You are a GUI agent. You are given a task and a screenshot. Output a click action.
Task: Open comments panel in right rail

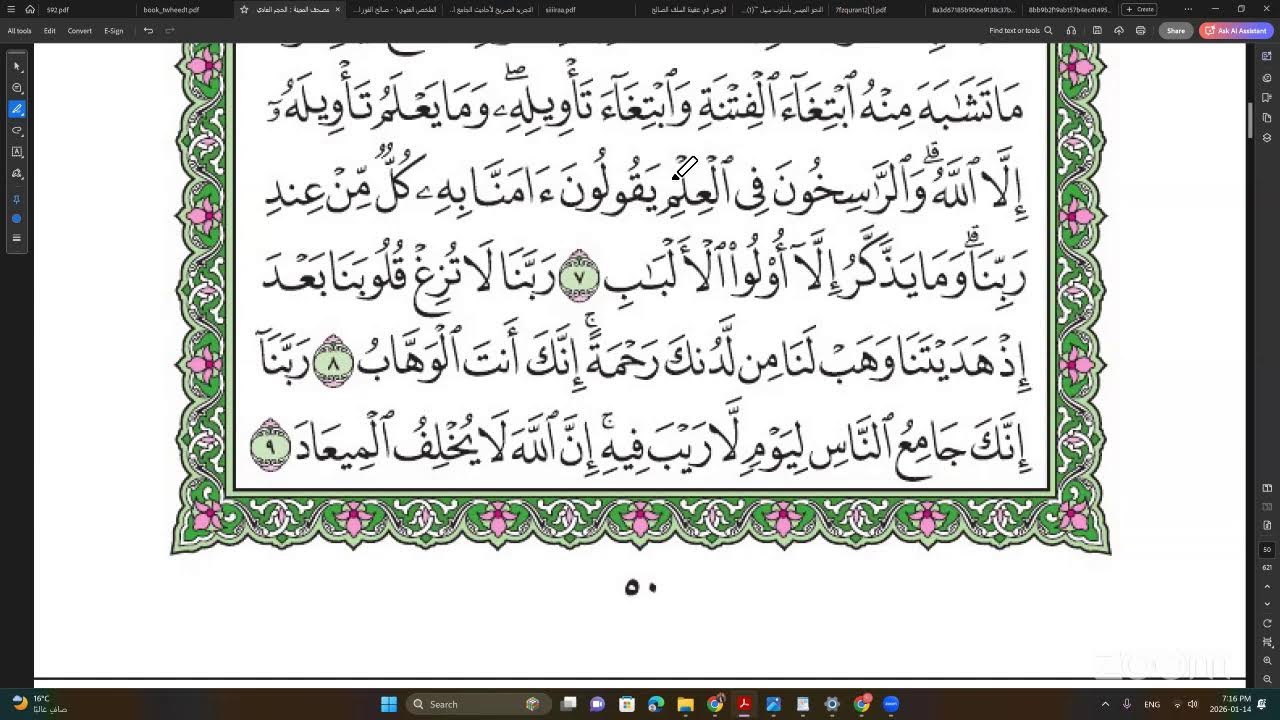1267,77
